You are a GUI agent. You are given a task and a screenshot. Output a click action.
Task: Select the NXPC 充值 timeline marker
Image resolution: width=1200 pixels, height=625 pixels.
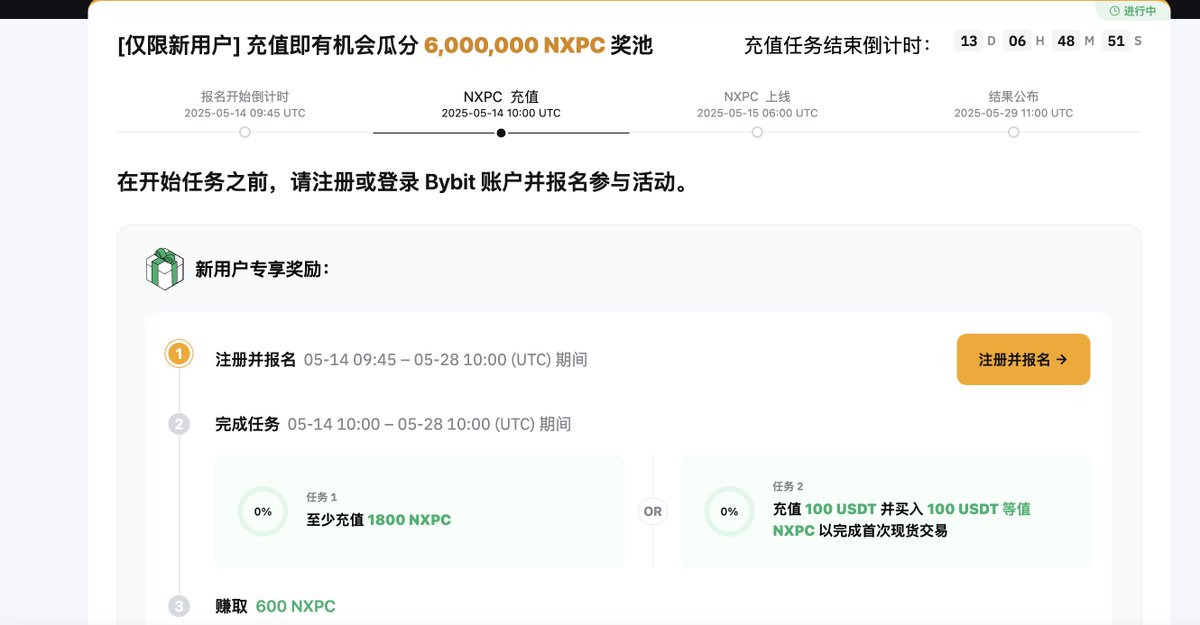point(501,132)
